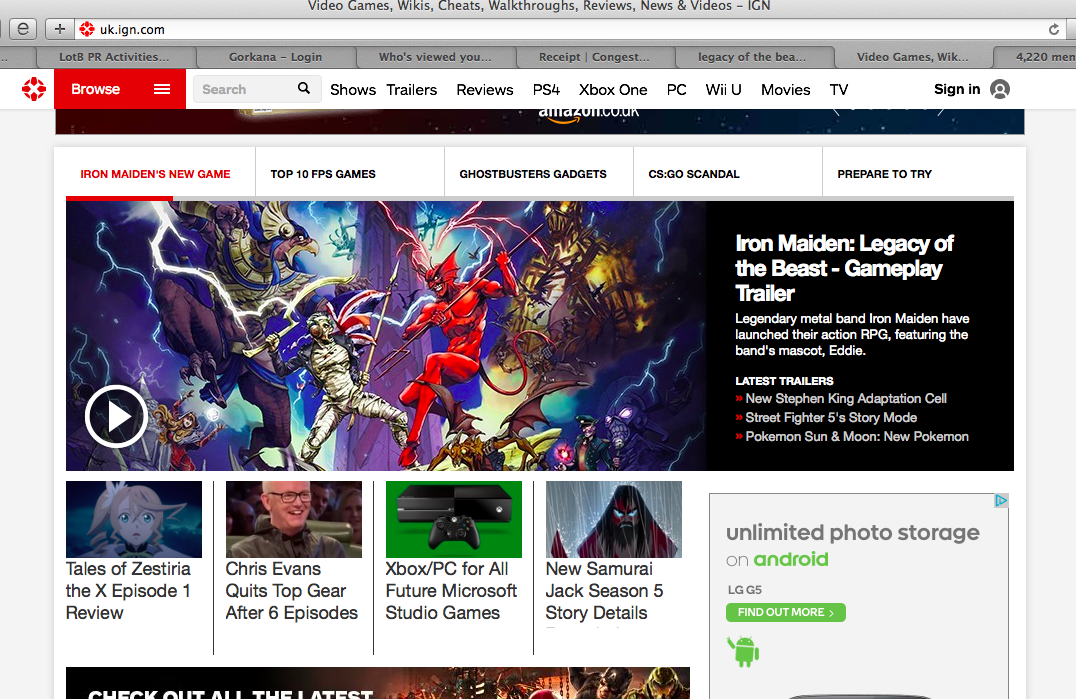
Task: Open Street Fighter 5's Story Mode link
Action: 831,418
